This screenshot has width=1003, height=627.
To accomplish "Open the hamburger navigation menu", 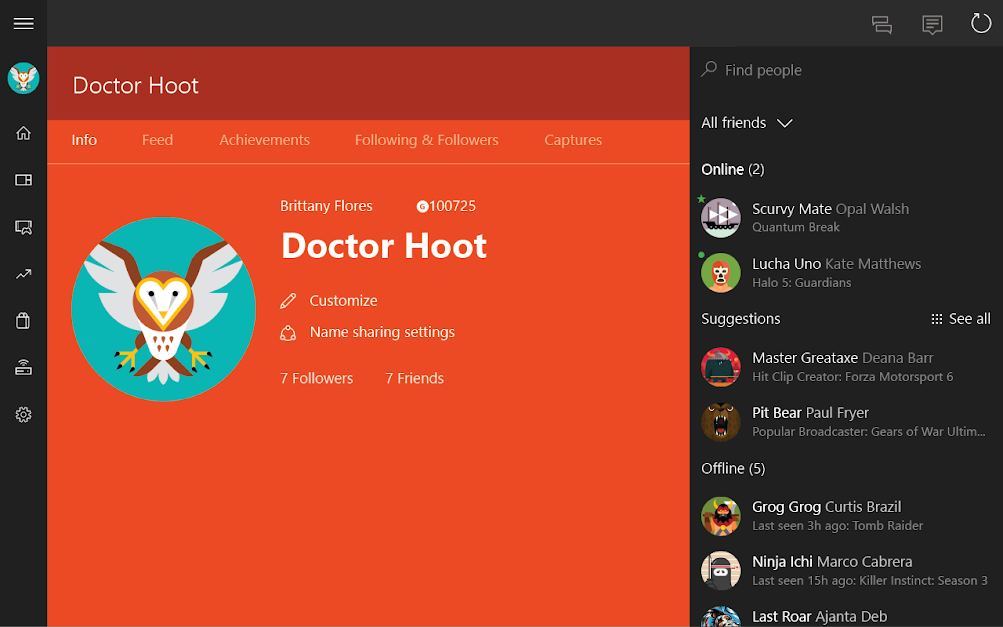I will (x=23, y=23).
